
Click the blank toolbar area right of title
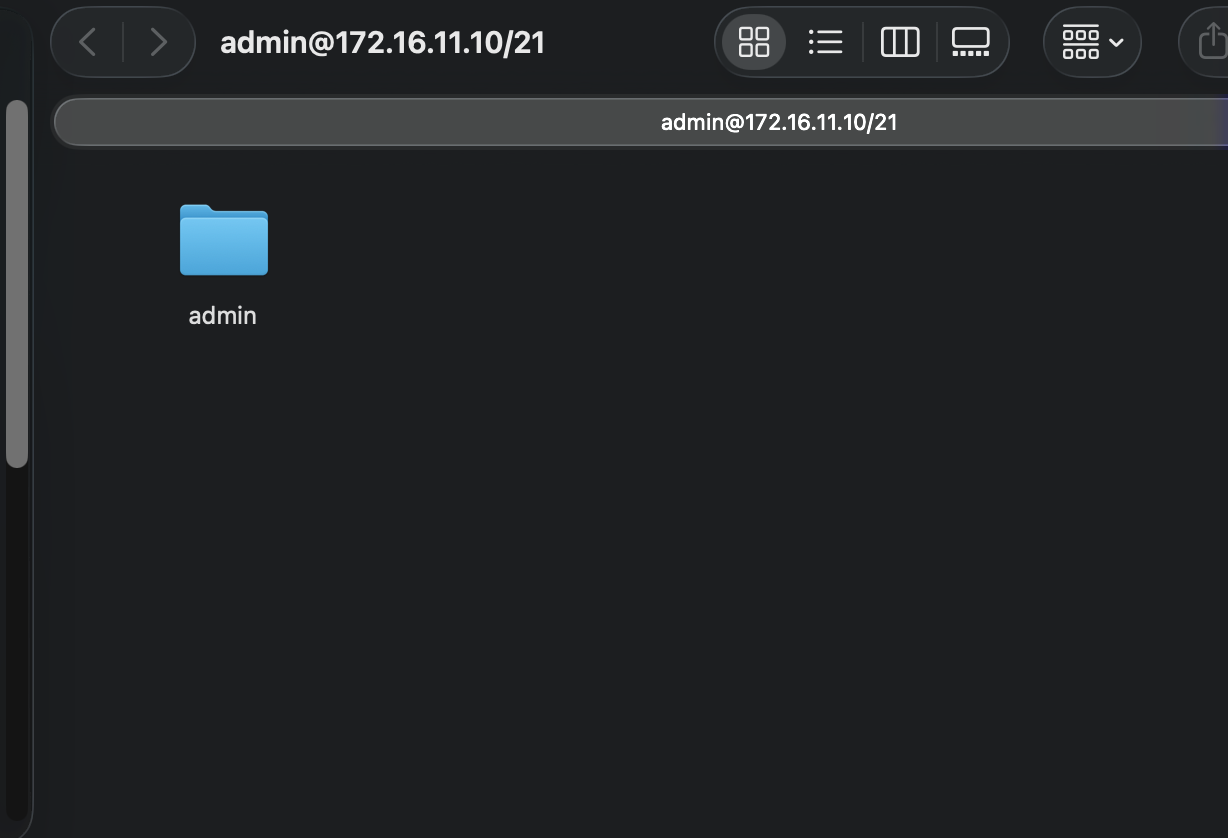click(x=630, y=42)
